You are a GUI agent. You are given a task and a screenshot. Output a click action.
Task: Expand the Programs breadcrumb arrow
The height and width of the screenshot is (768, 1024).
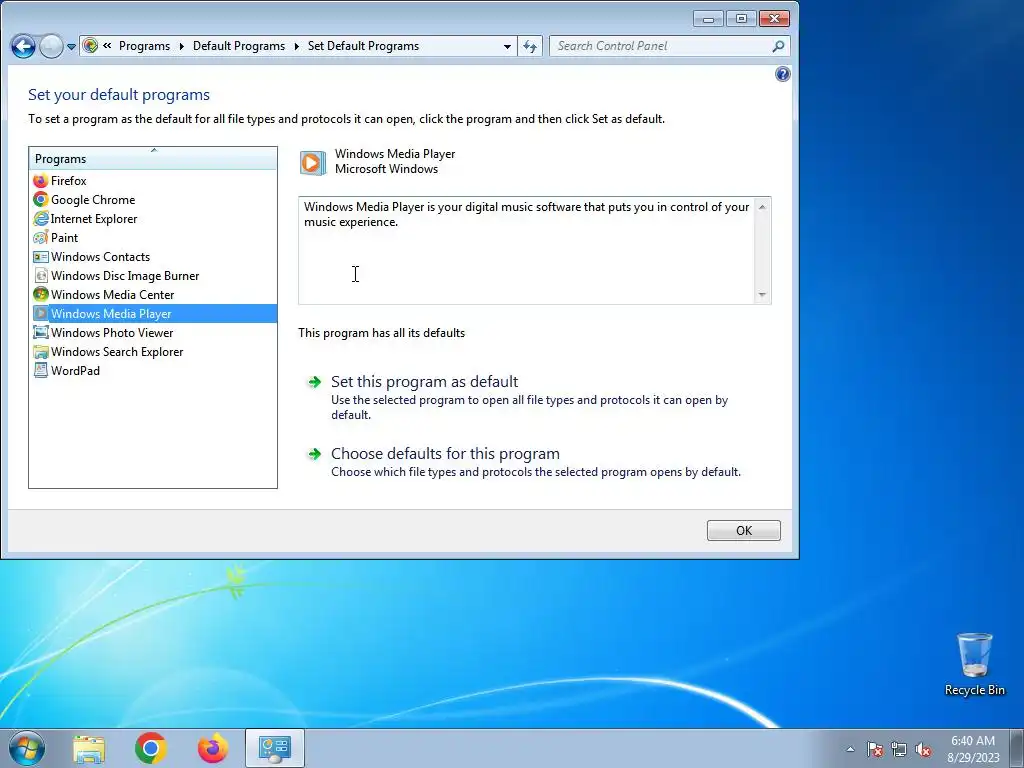(181, 46)
